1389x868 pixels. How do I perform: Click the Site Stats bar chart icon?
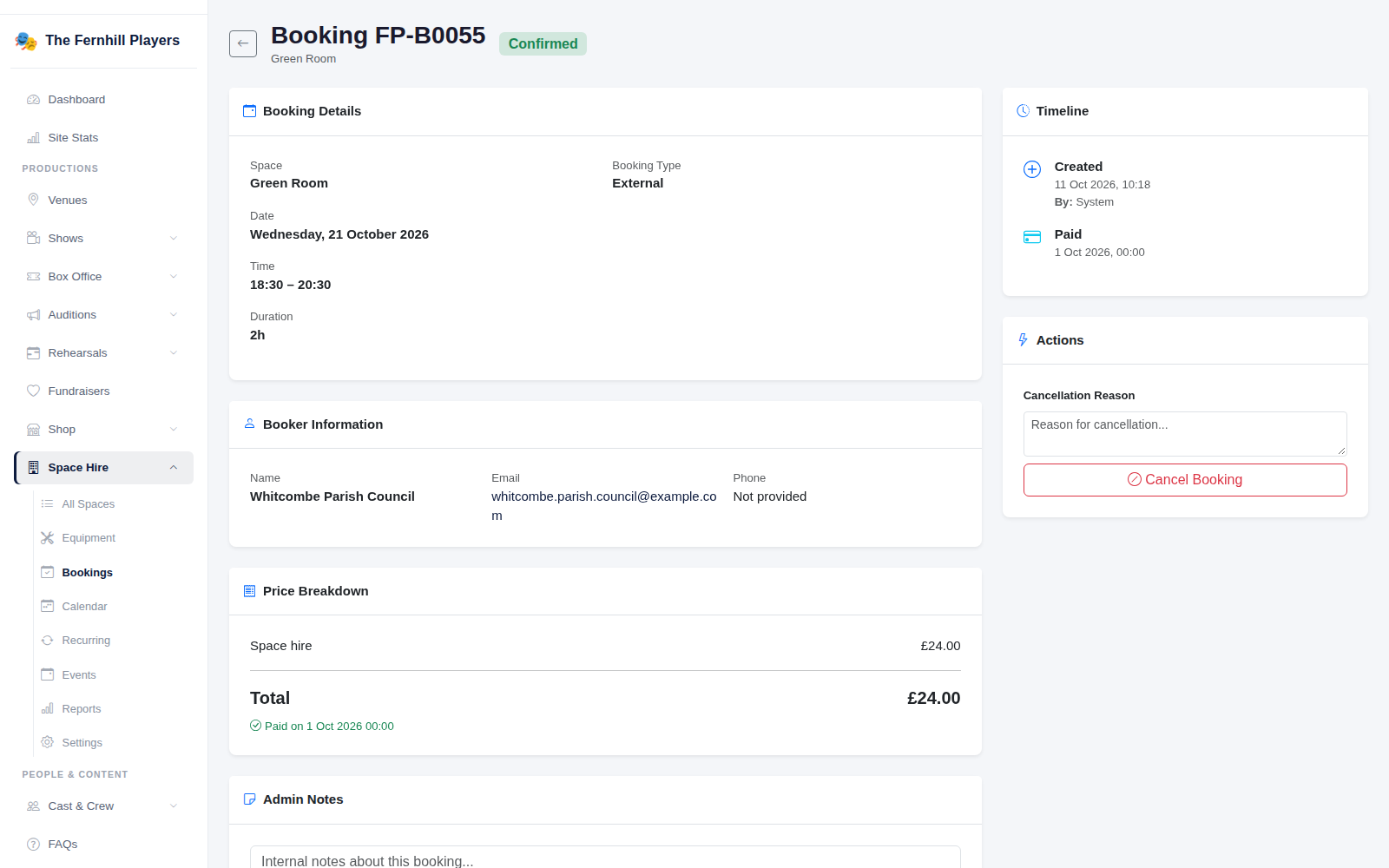point(33,138)
